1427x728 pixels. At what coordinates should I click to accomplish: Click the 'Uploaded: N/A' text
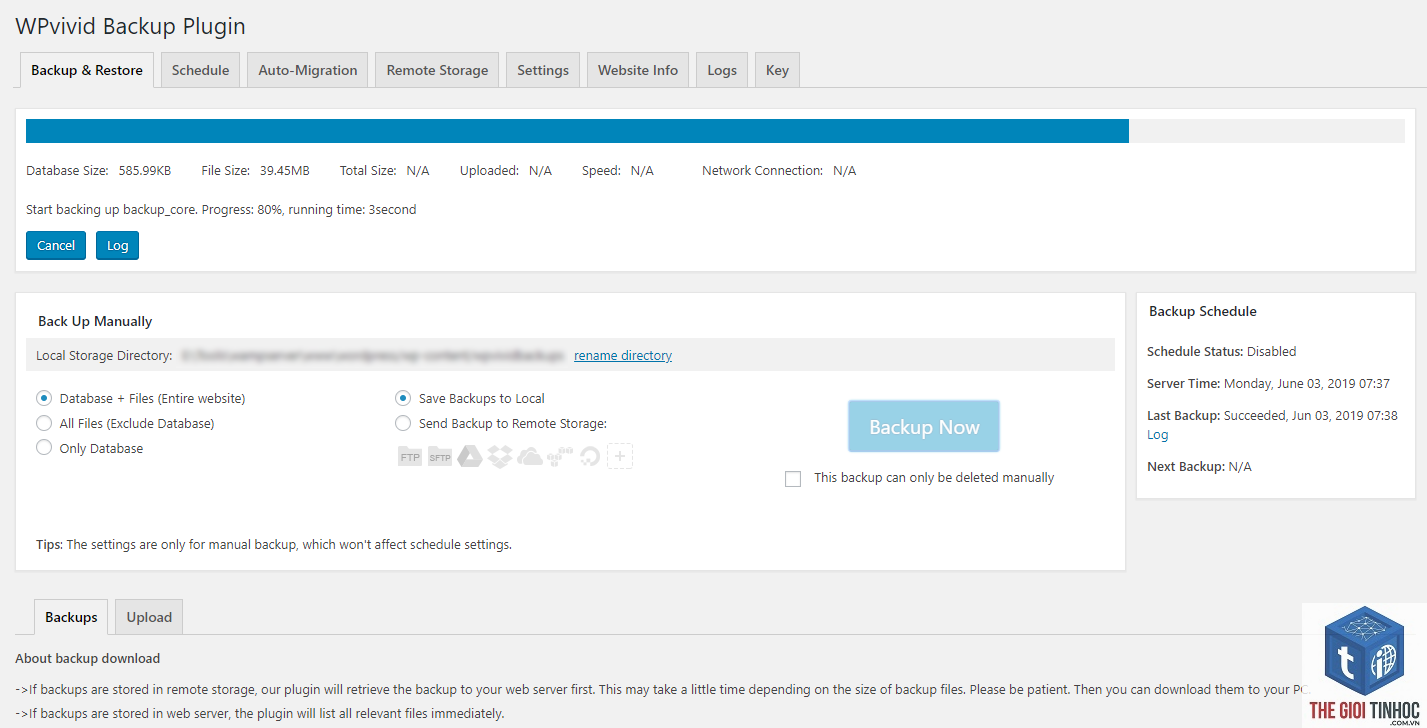pos(506,170)
